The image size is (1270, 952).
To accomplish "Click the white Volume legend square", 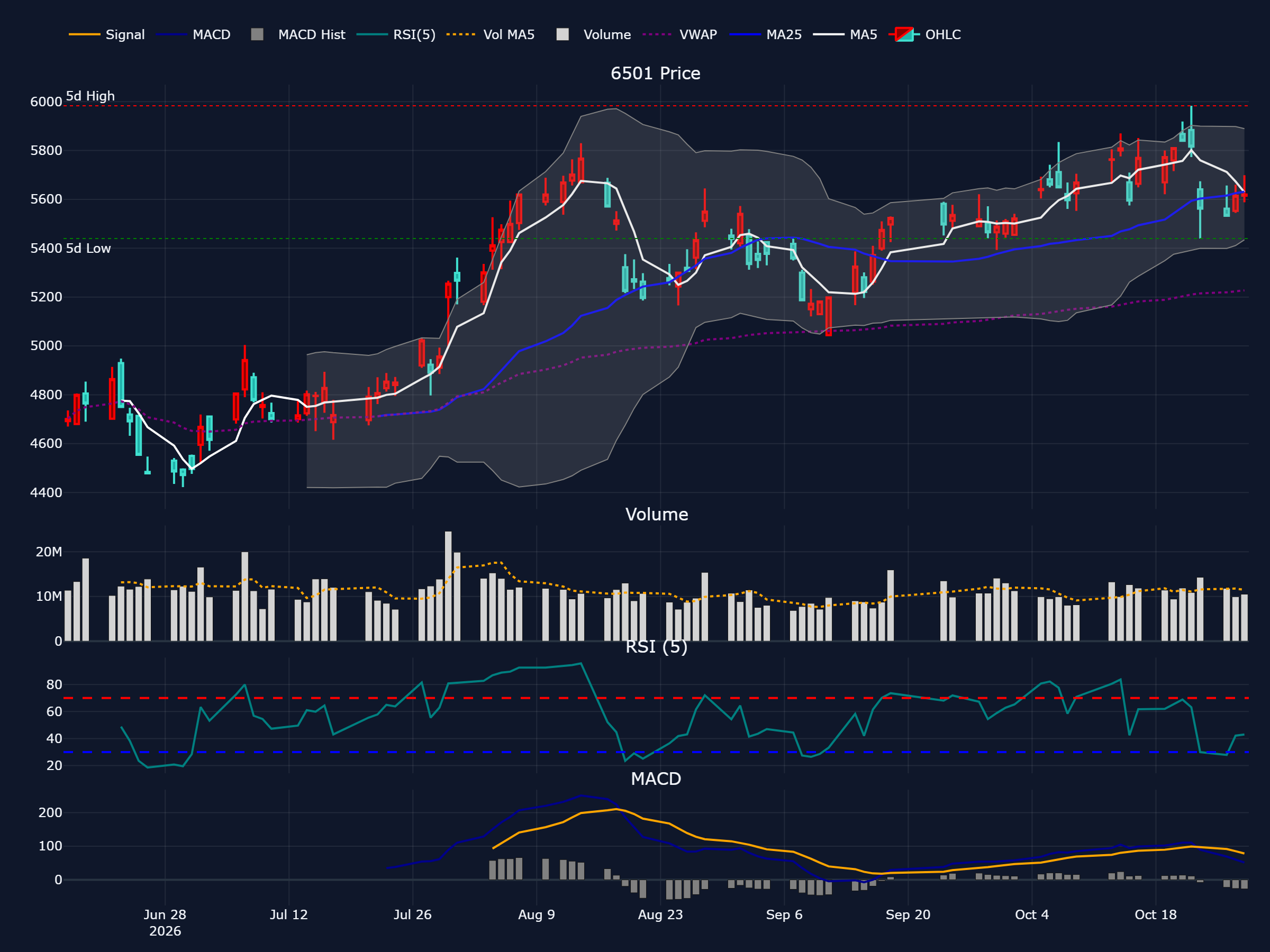I will (x=563, y=34).
